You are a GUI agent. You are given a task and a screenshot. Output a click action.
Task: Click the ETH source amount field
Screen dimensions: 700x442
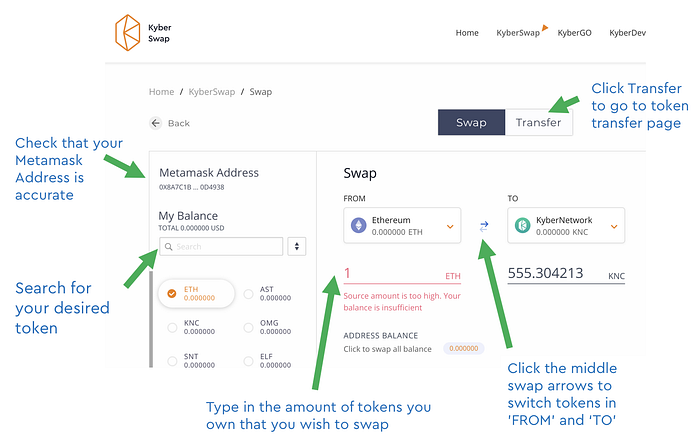pos(402,274)
